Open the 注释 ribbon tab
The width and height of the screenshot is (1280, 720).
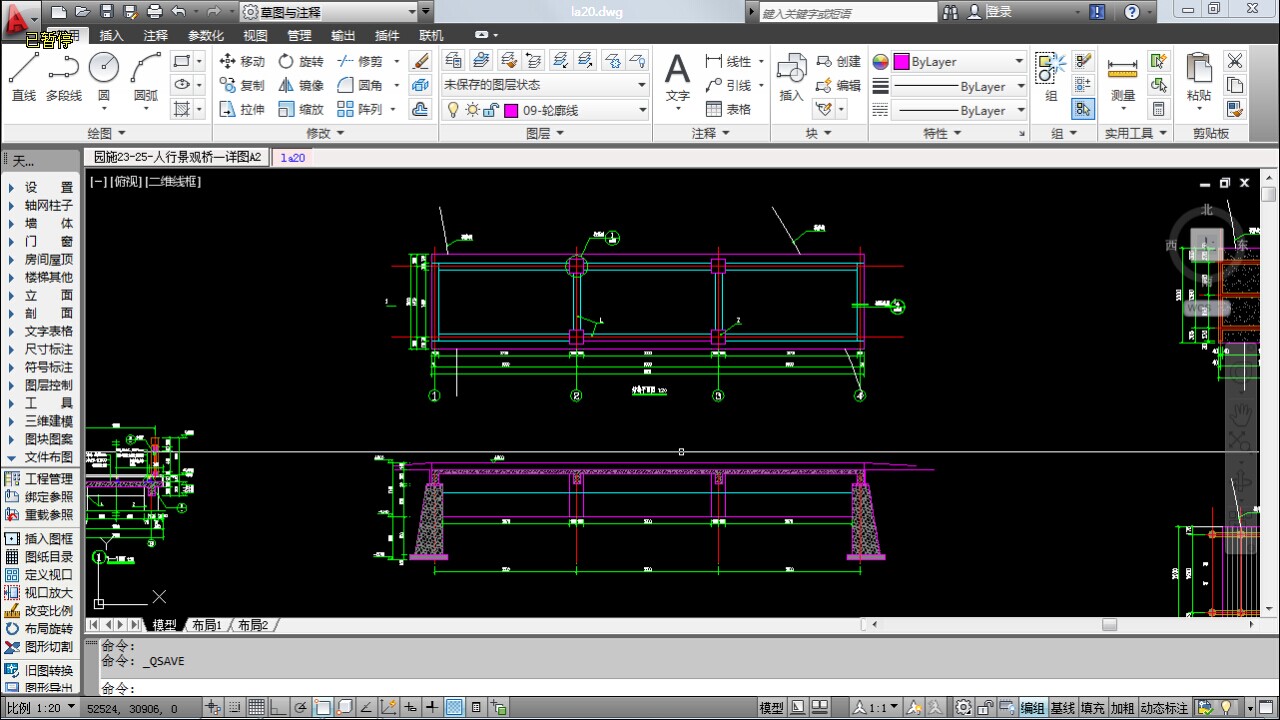pos(155,35)
